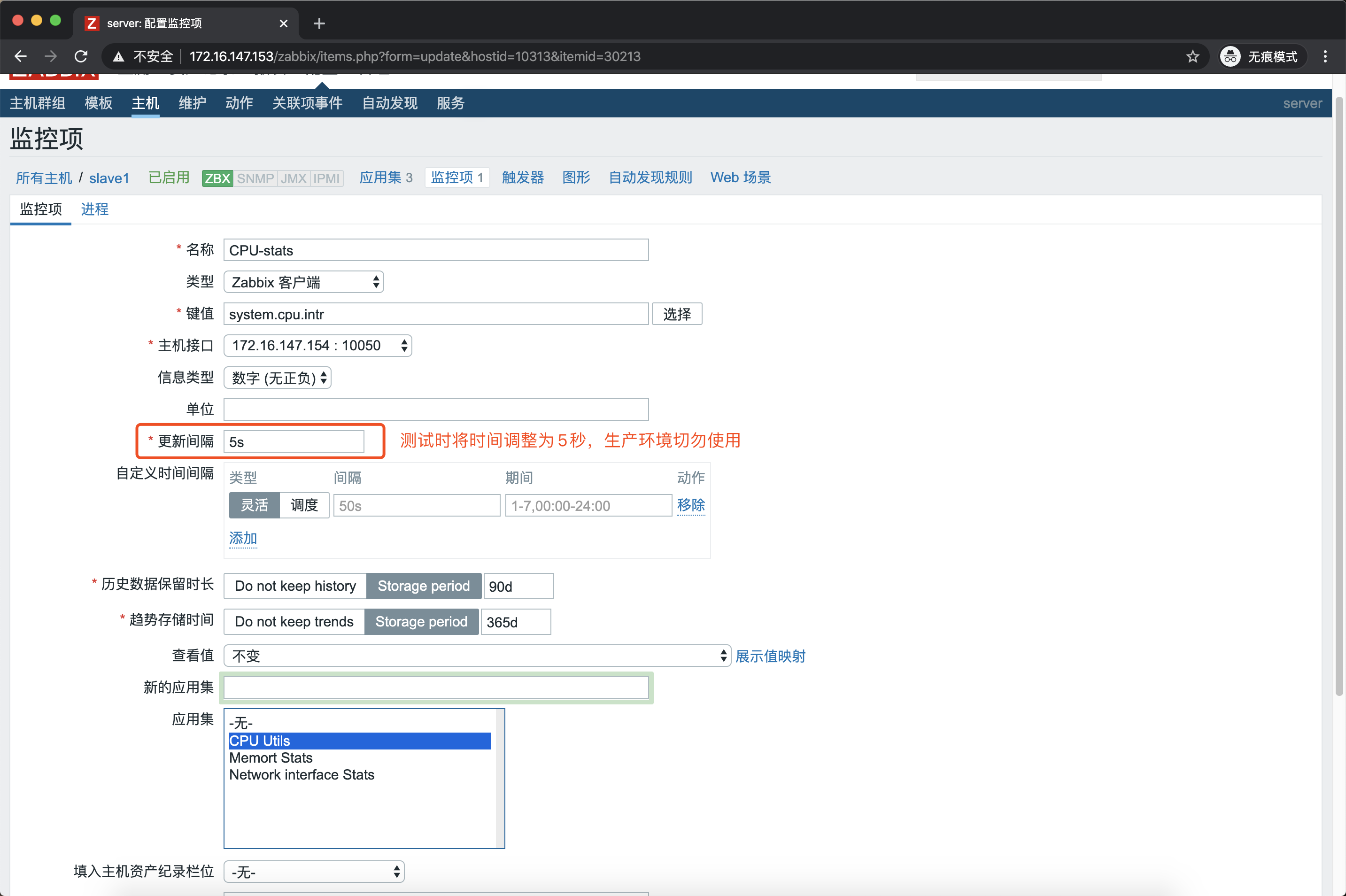The width and height of the screenshot is (1346, 896).
Task: Choose Do not keep history option
Action: (x=295, y=586)
